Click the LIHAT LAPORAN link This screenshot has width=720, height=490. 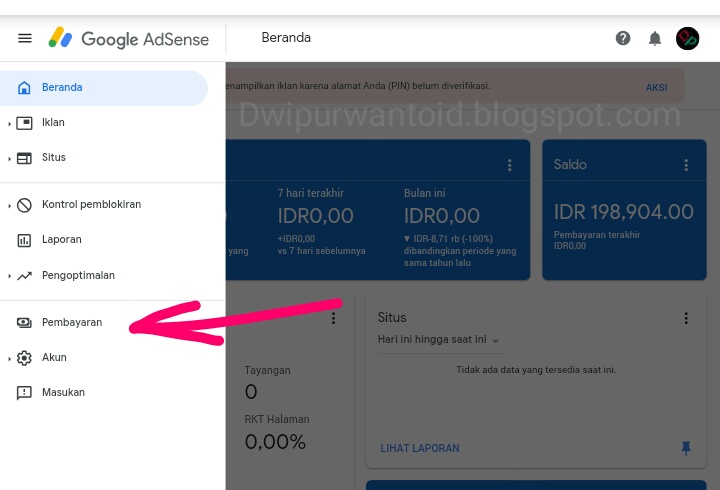click(420, 449)
